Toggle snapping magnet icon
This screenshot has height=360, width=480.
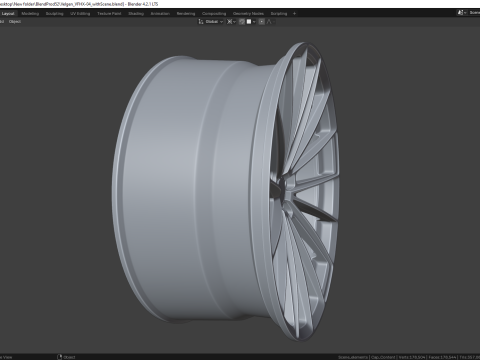(242, 22)
